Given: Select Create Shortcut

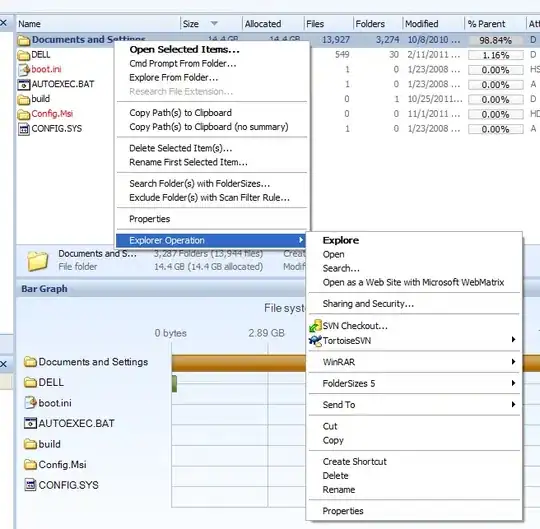Looking at the screenshot, I should click(x=414, y=462).
